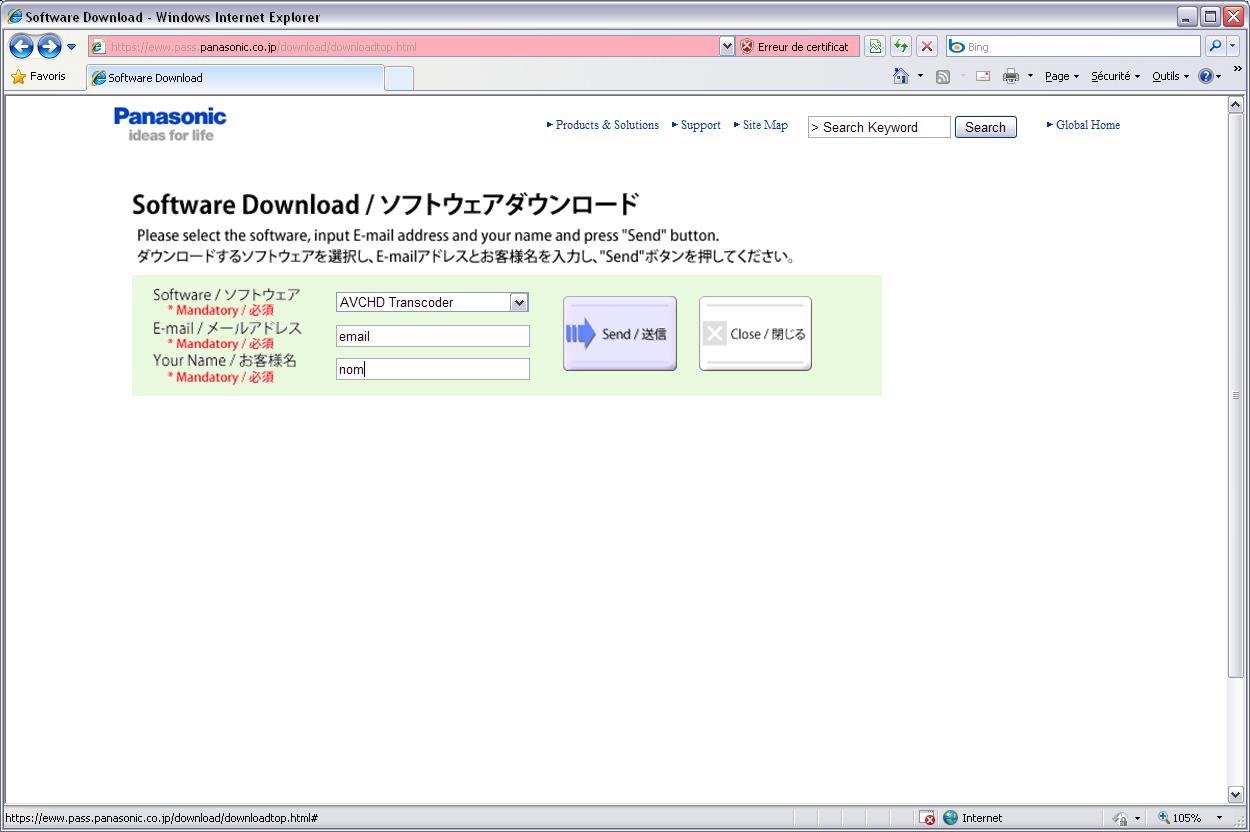Click the Bing search magnifier icon

(x=1215, y=46)
